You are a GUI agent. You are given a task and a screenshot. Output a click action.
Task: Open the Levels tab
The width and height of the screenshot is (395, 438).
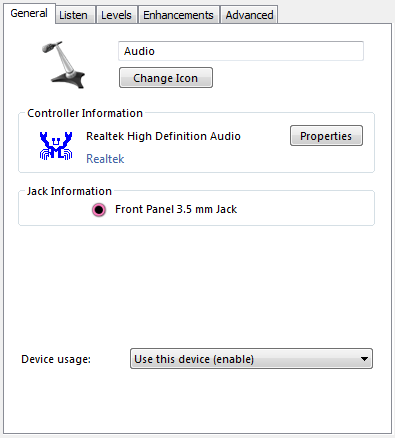coord(116,15)
